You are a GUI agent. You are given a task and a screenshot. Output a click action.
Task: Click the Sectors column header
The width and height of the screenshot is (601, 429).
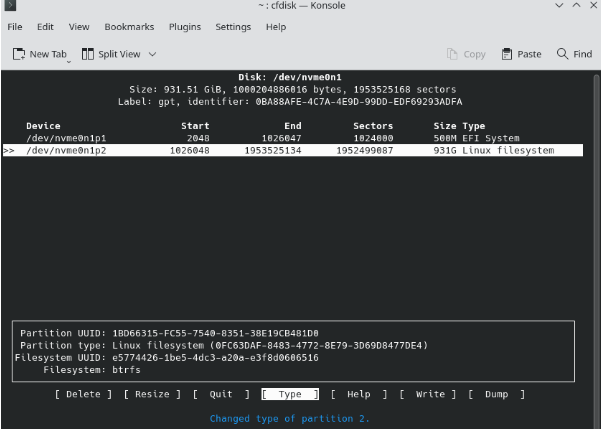coord(373,126)
